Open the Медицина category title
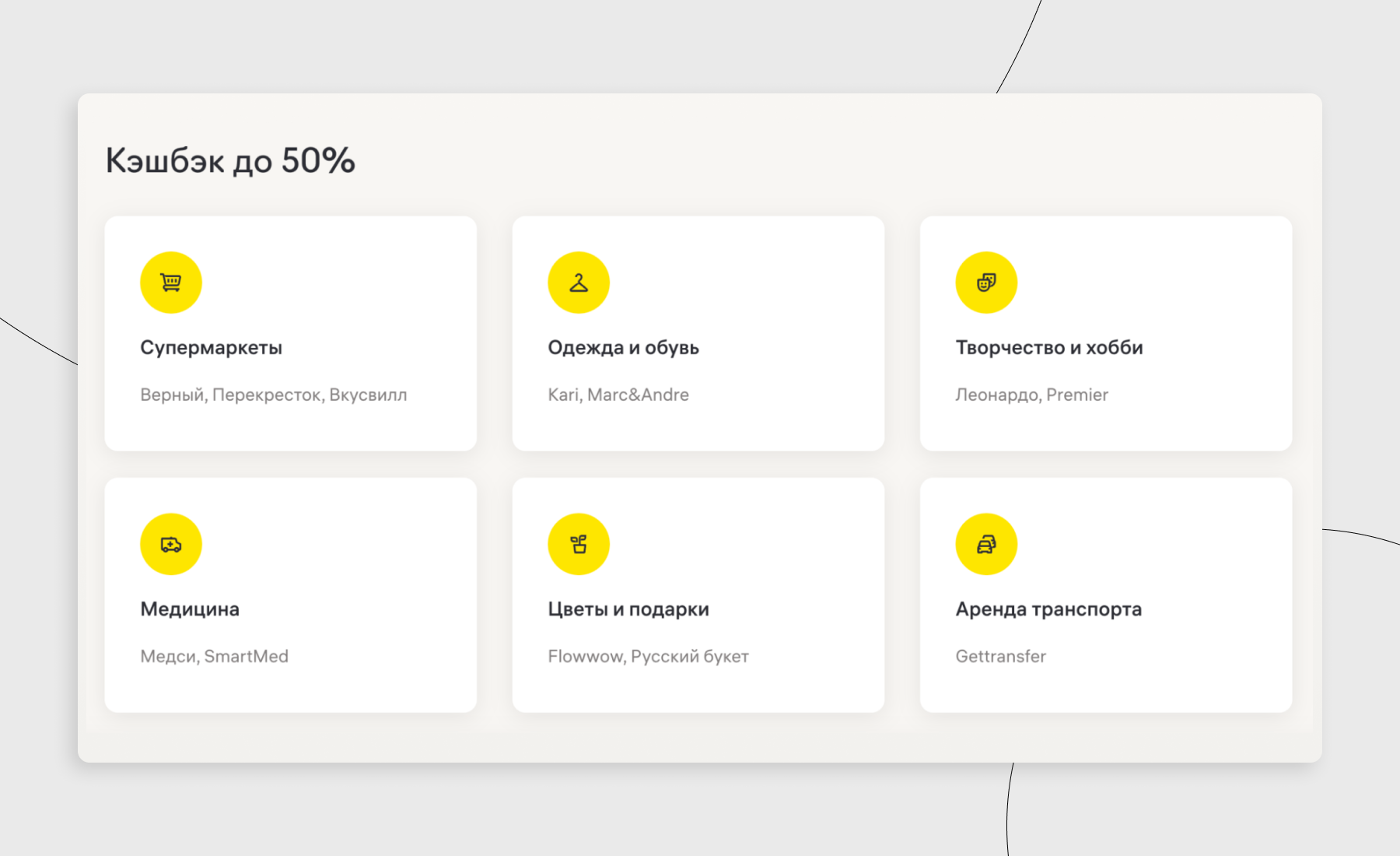The height and width of the screenshot is (856, 1400). tap(190, 609)
